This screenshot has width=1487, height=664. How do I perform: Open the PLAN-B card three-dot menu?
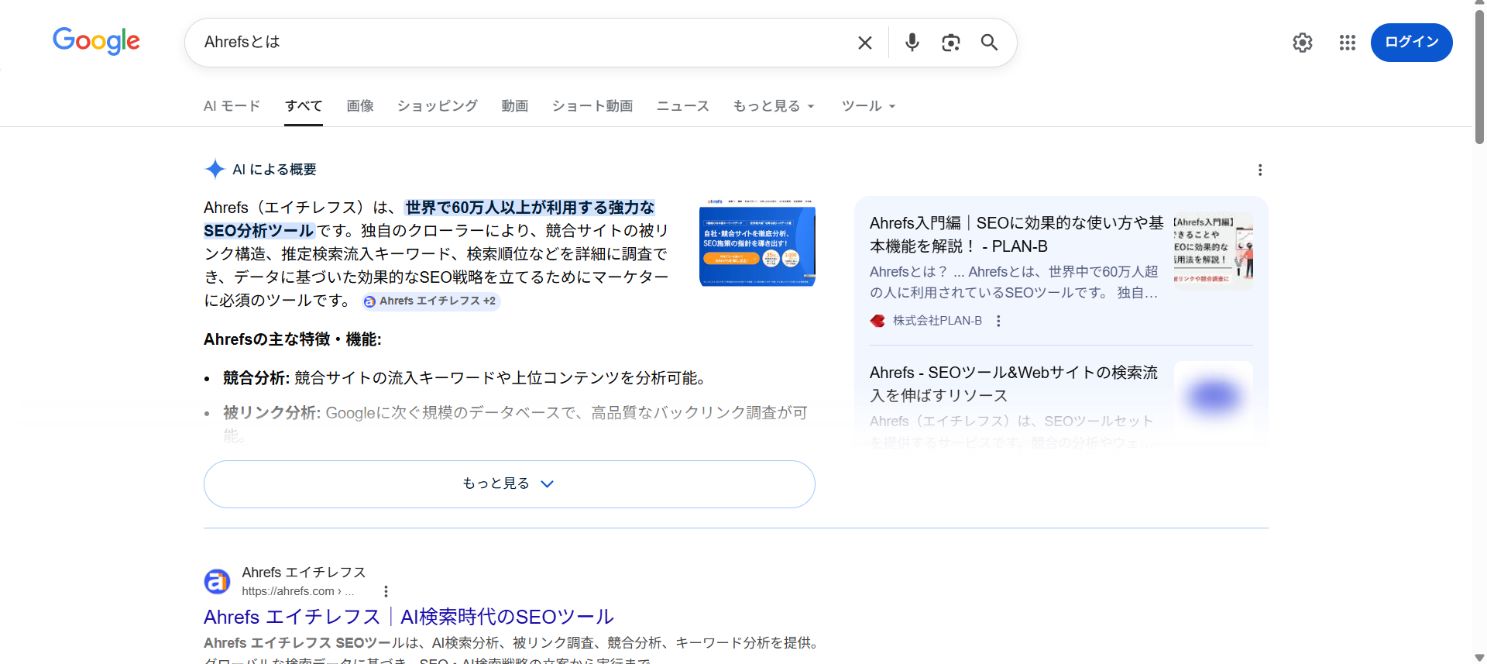[998, 320]
